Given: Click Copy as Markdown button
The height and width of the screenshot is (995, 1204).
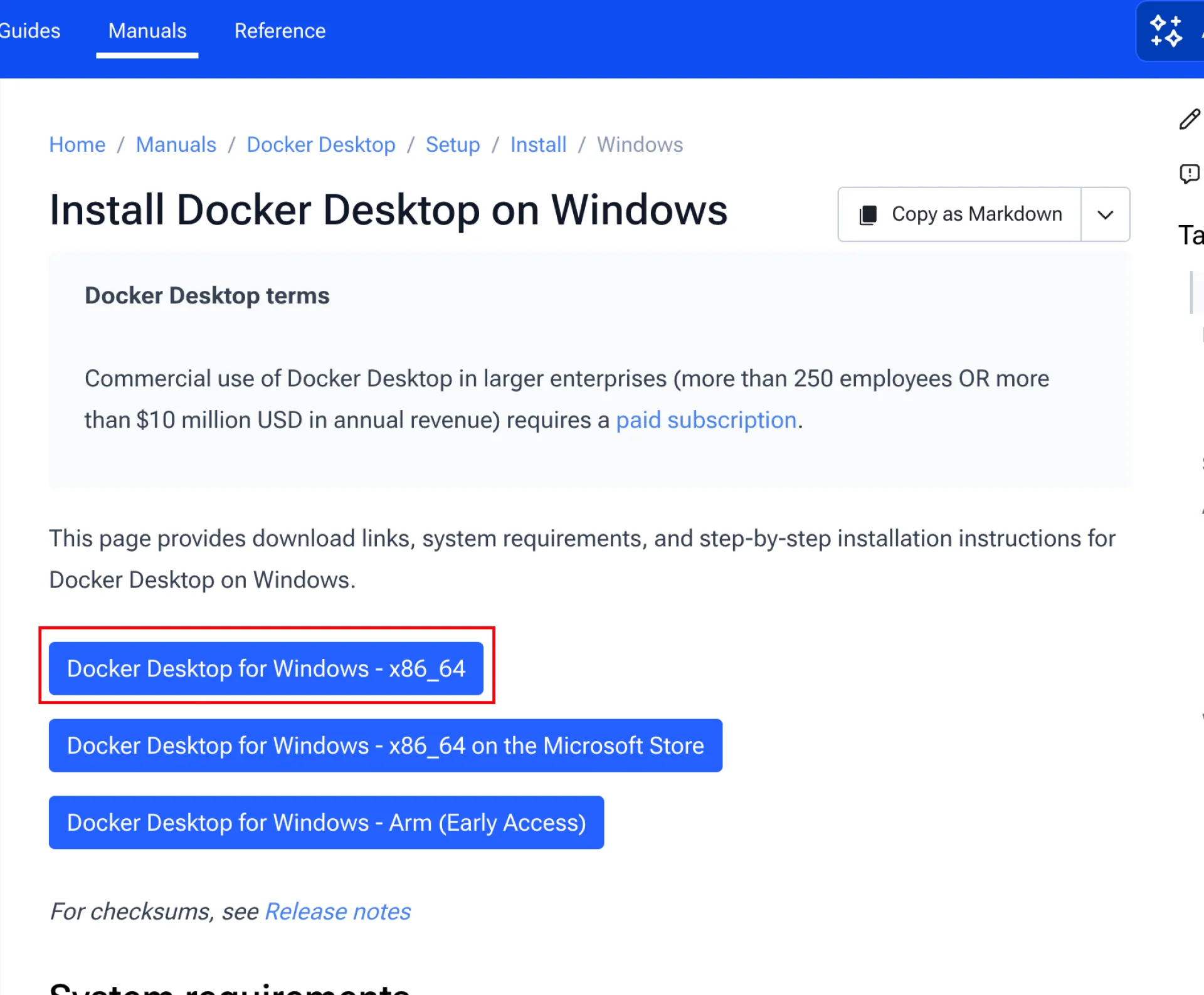Looking at the screenshot, I should [959, 214].
